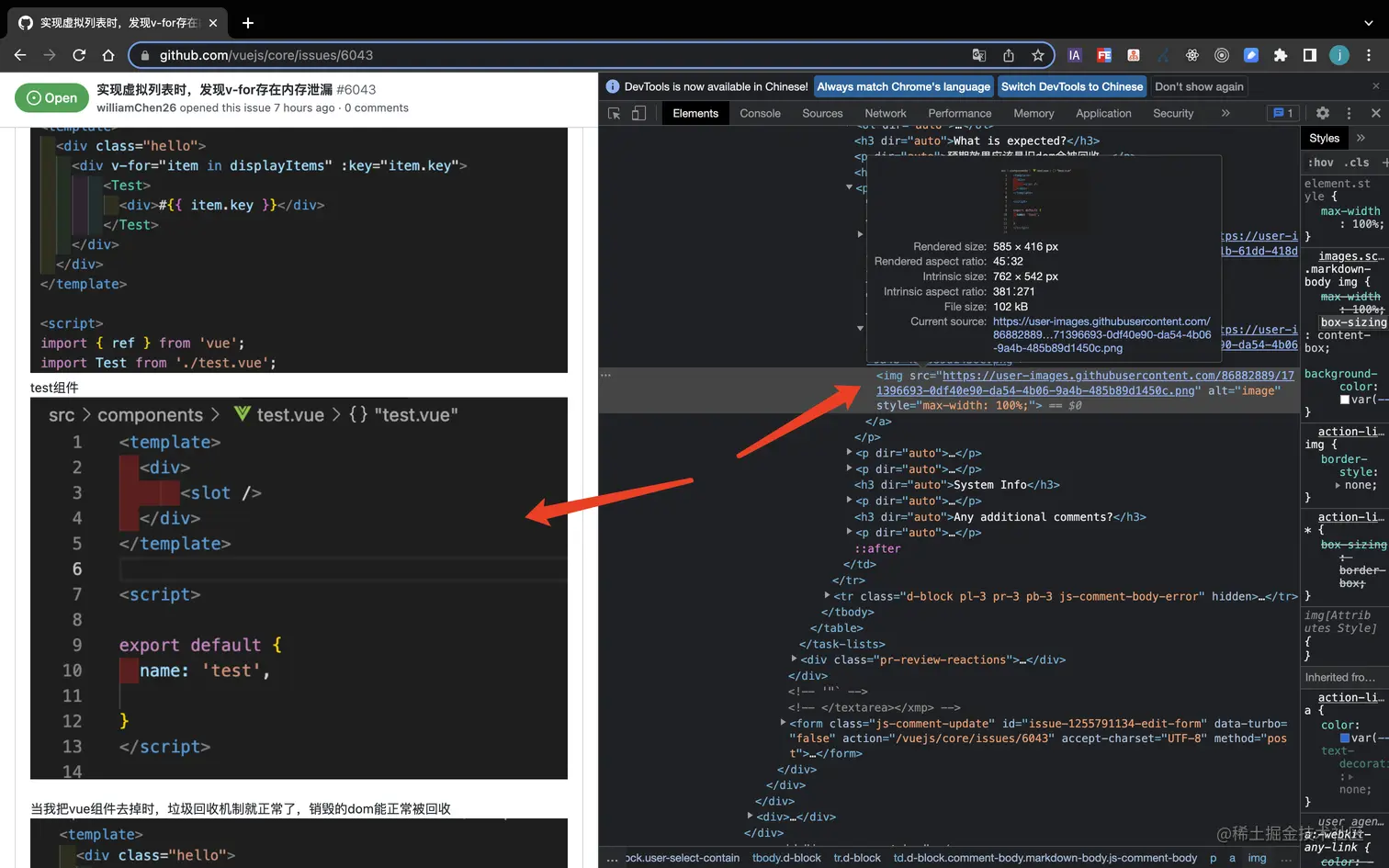Toggle the browser side panel
This screenshot has height=868, width=1389.
click(1310, 55)
